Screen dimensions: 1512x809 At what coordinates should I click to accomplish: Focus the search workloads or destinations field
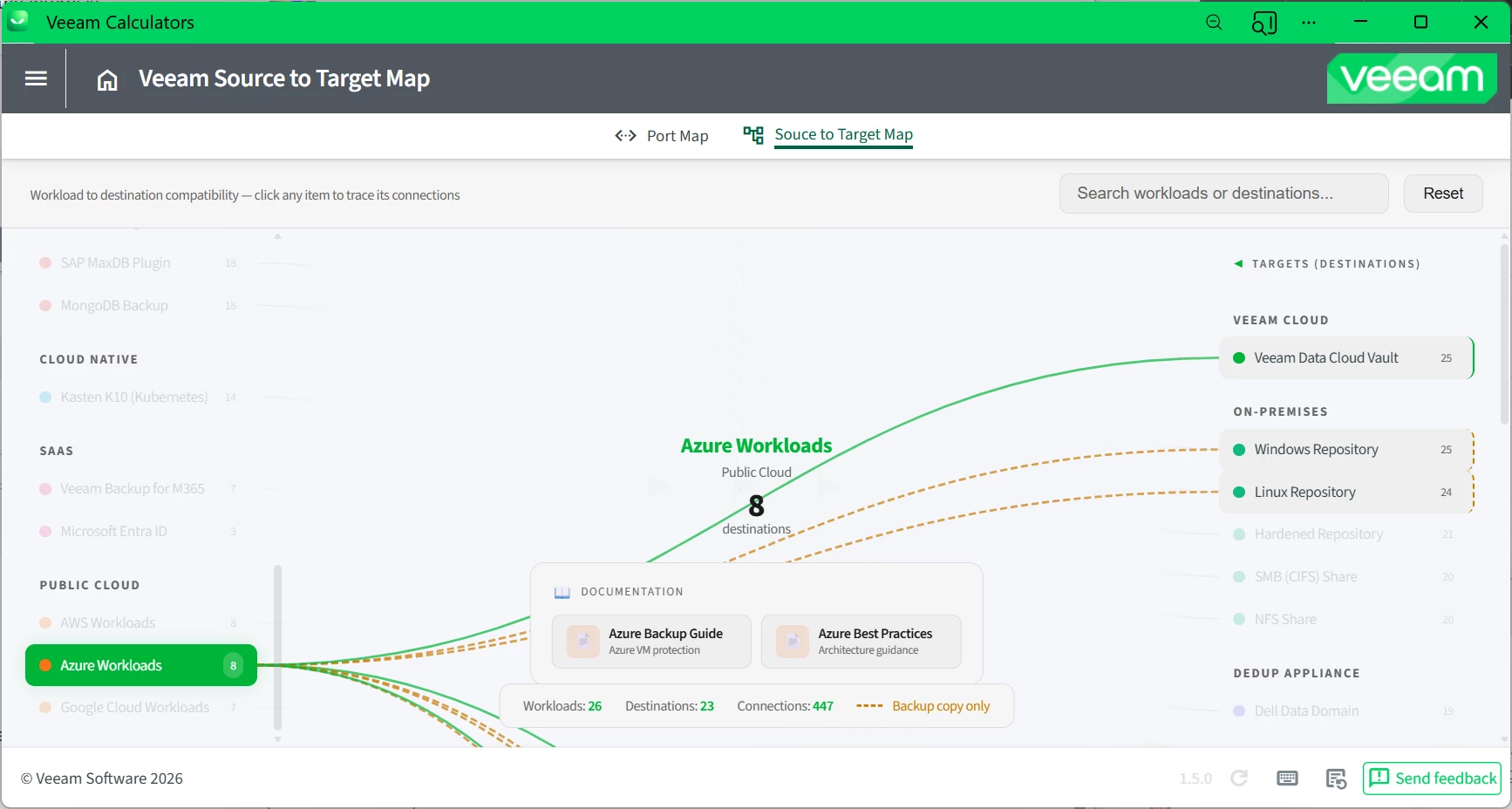[x=1223, y=194]
